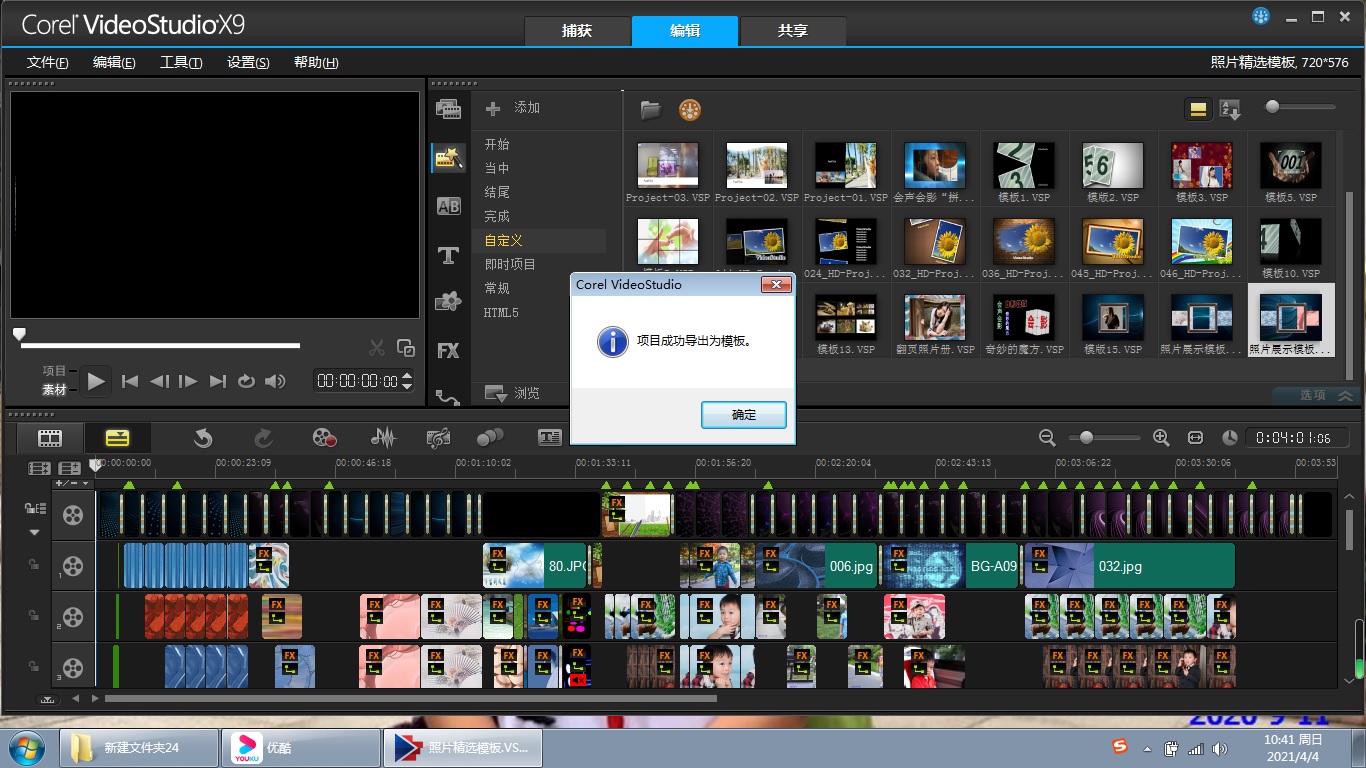This screenshot has height=768, width=1366.
Task: Toggle repeat playback button
Action: 246,381
